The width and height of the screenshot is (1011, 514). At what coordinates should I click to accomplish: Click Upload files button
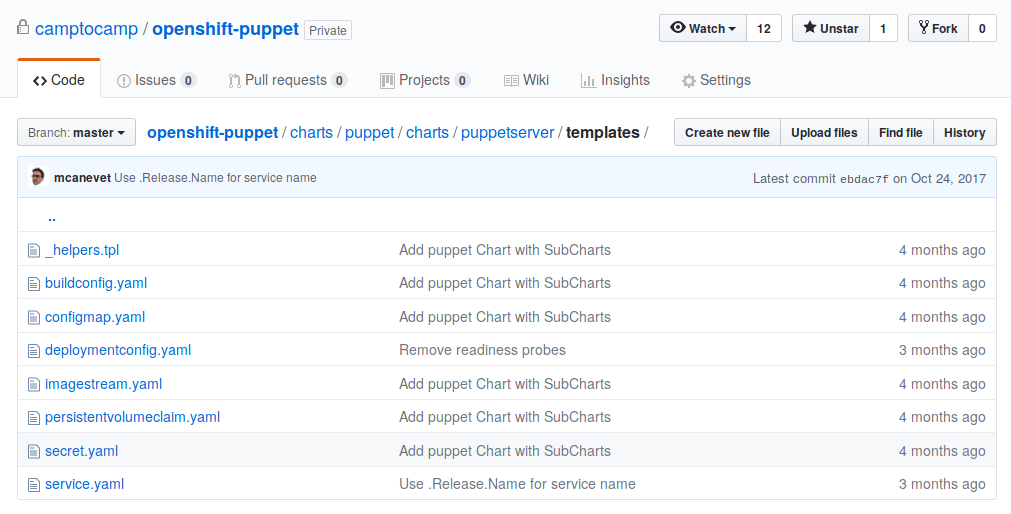click(825, 132)
